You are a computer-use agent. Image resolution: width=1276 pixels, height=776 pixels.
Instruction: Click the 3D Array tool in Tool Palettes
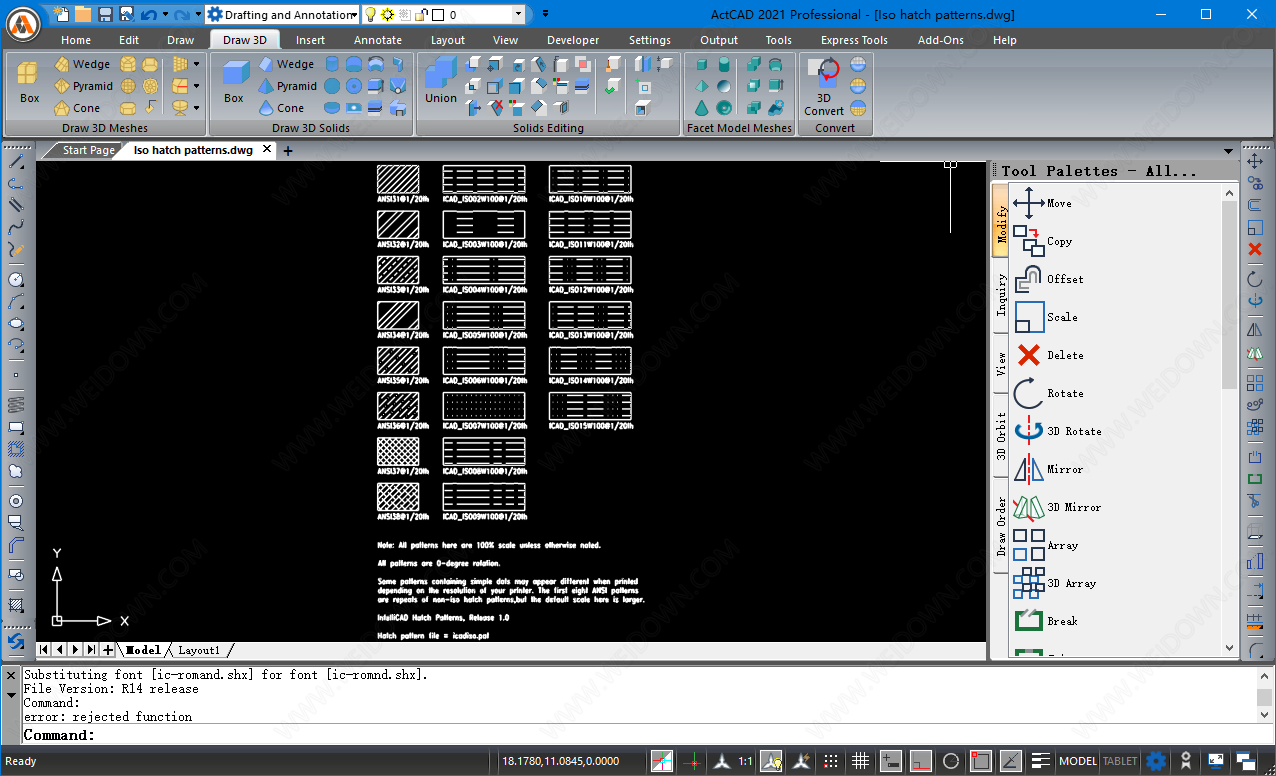[1054, 583]
